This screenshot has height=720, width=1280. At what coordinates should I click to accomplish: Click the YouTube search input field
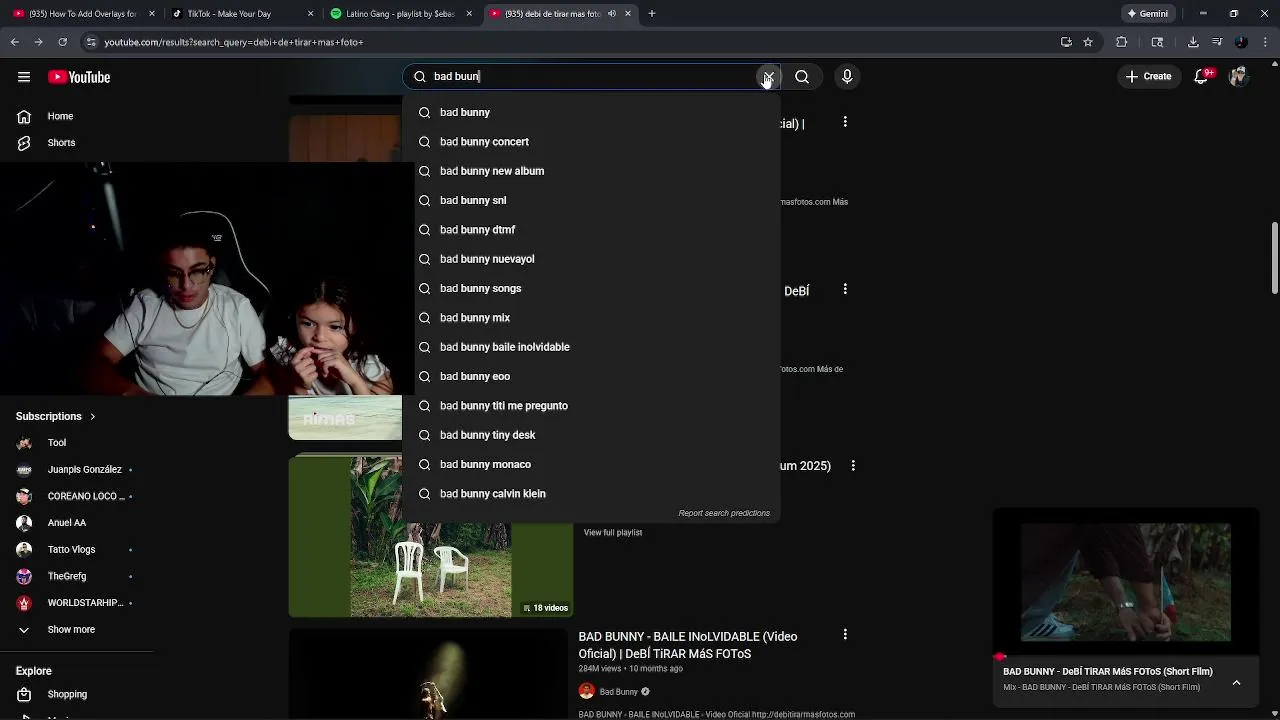click(590, 77)
